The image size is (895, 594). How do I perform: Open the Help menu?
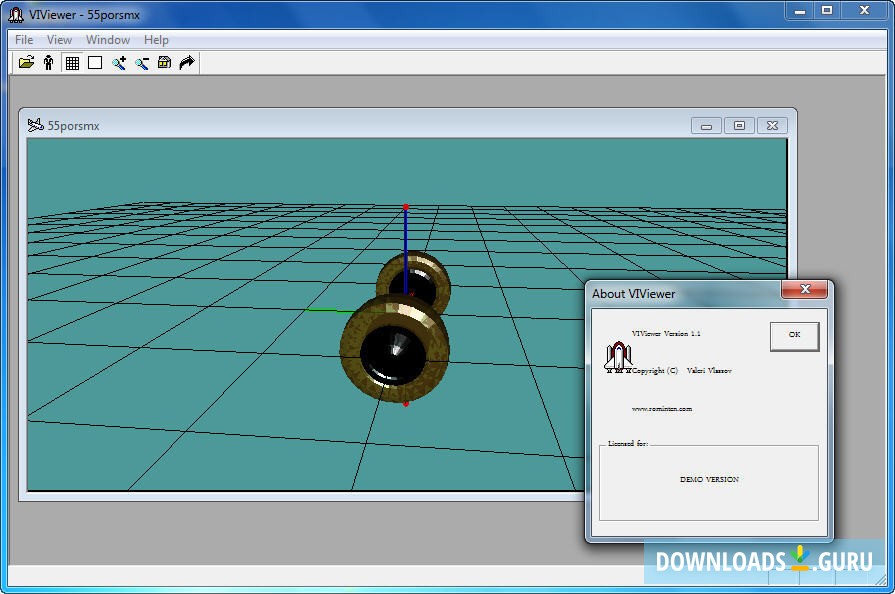(156, 40)
